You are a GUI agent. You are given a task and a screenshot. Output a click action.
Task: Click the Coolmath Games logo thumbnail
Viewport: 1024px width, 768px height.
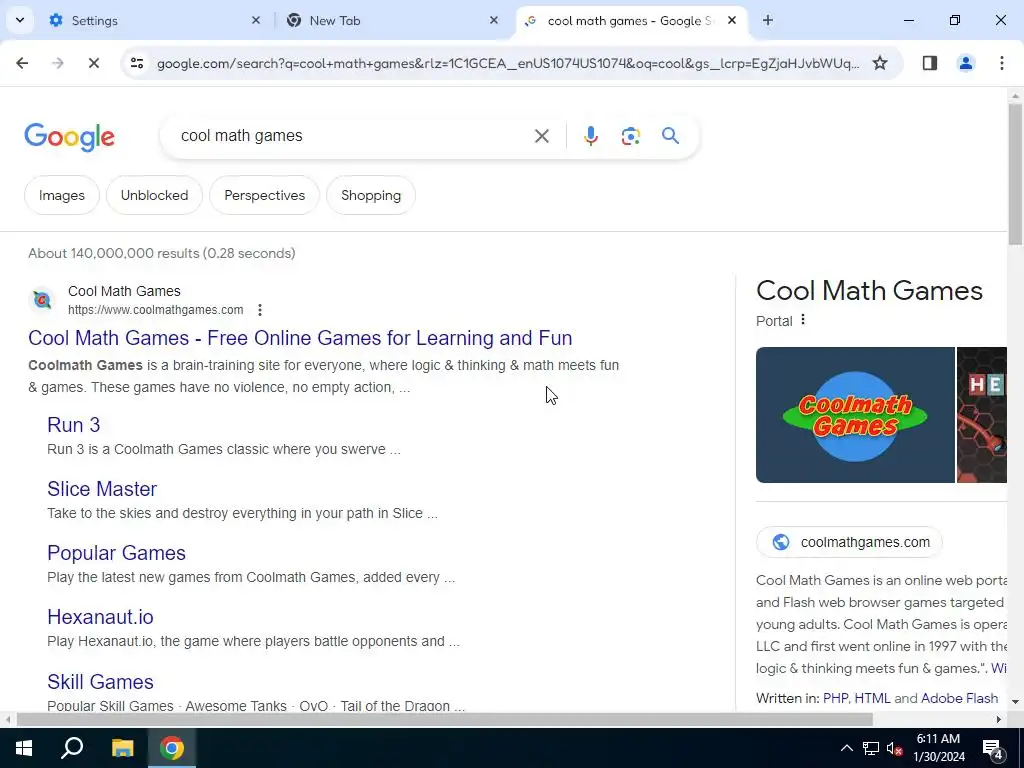[x=855, y=415]
